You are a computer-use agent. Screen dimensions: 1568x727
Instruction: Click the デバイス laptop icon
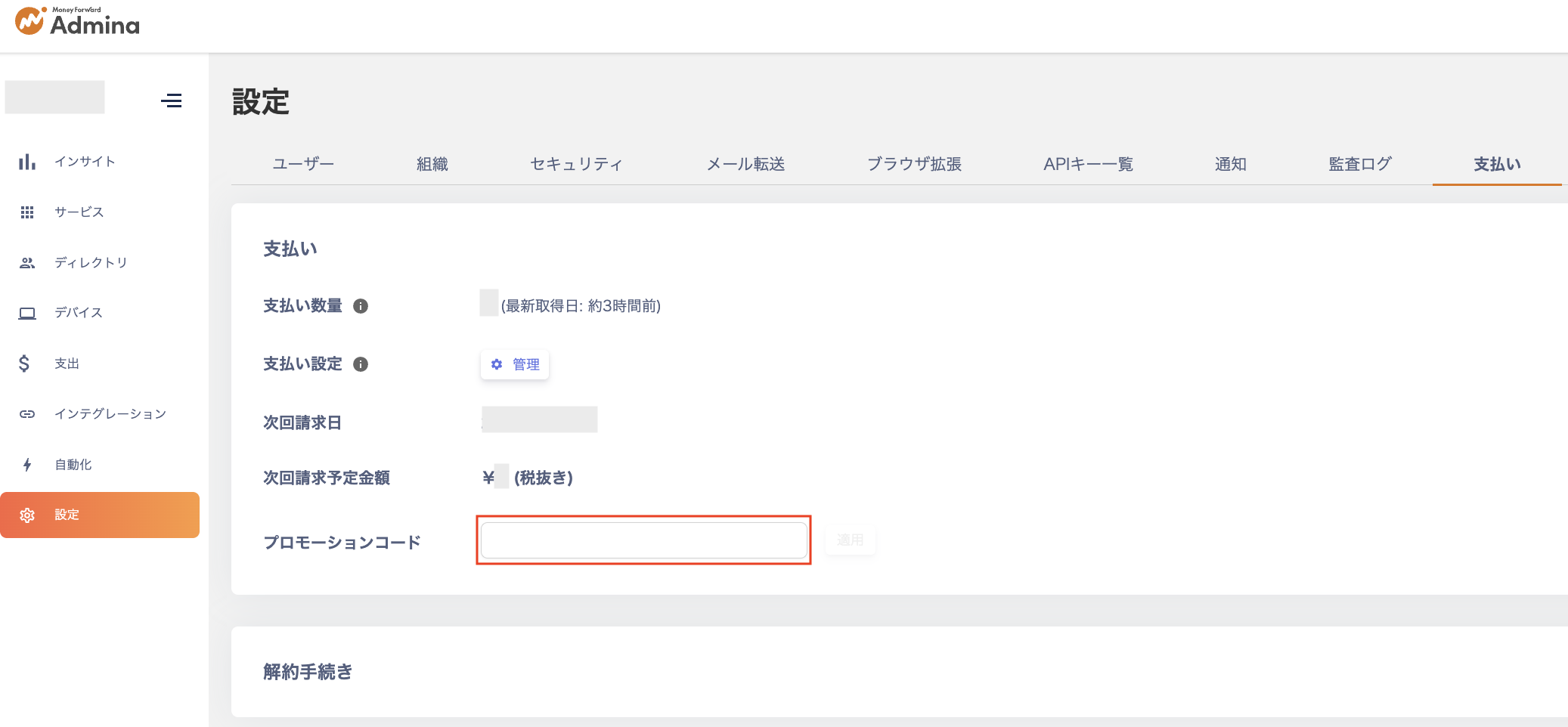[x=27, y=313]
